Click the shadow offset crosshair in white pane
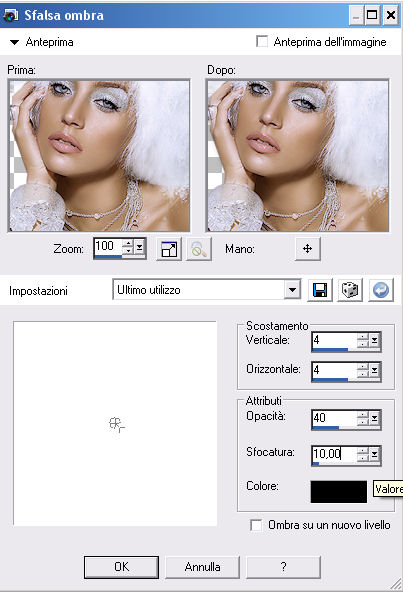 (116, 424)
